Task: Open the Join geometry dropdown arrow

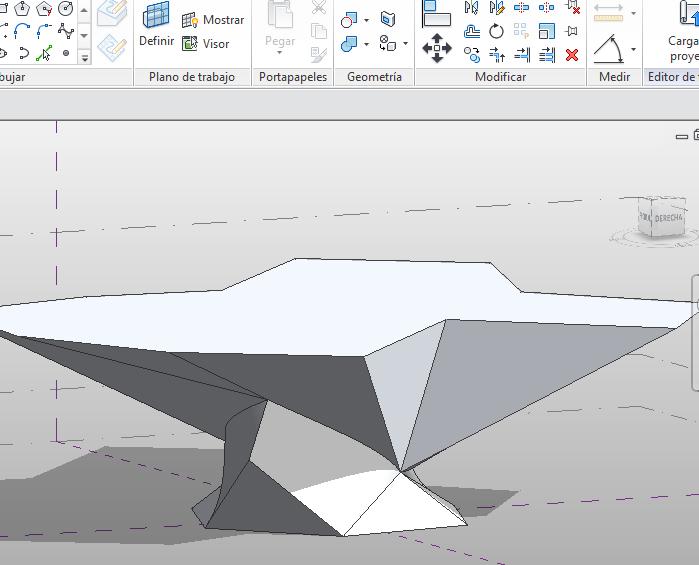Action: pos(367,44)
